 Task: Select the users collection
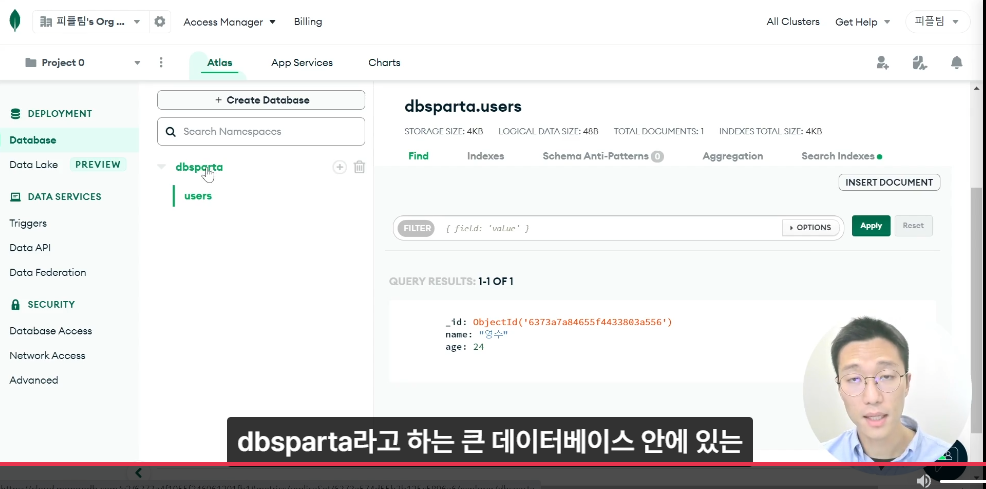(197, 196)
